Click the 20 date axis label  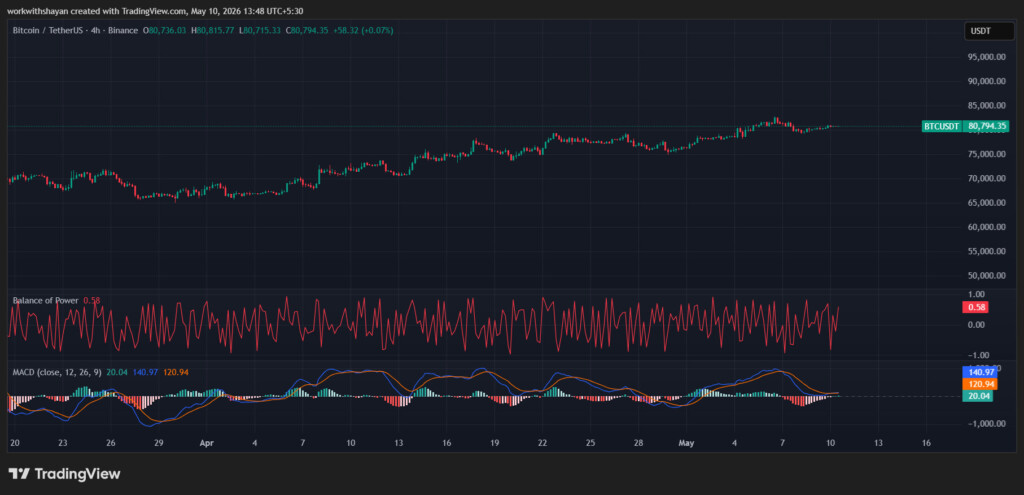point(14,443)
